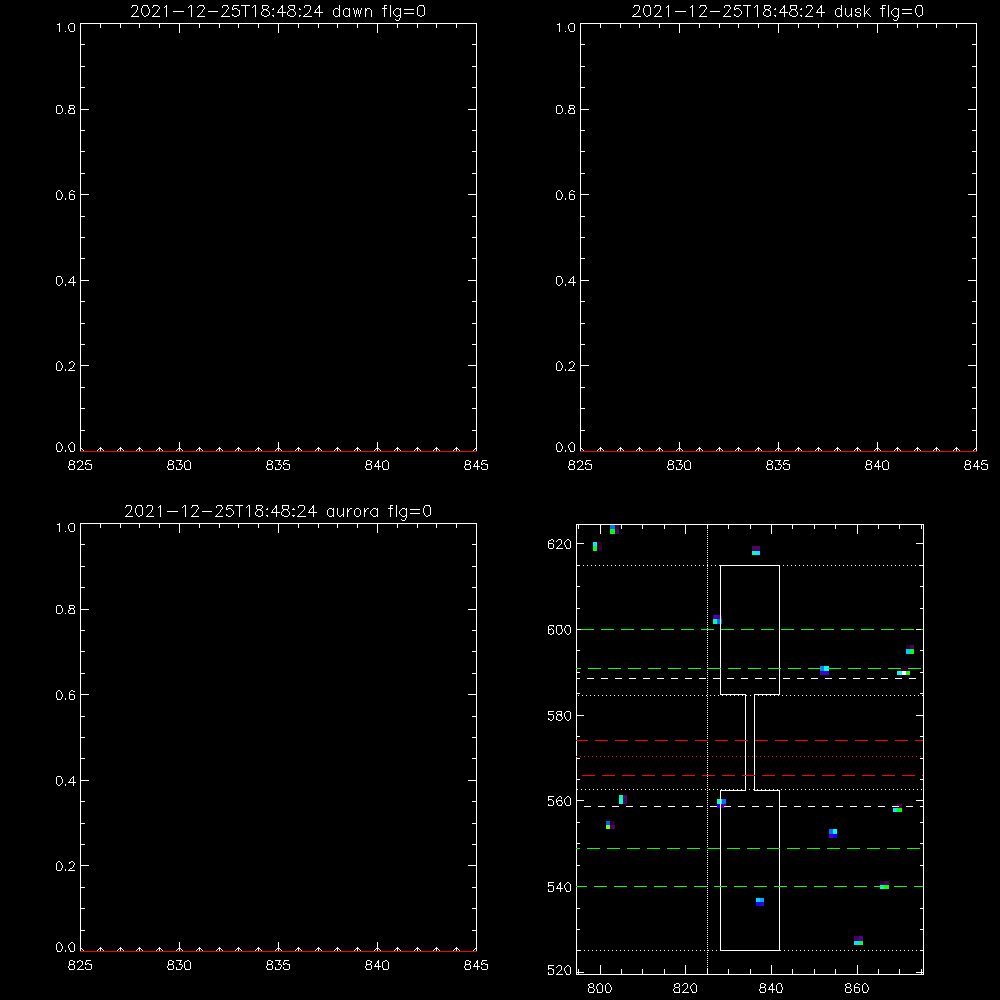The image size is (1000, 1000).
Task: Select the 0.4 y-axis label in dawn plot
Action: [66, 281]
